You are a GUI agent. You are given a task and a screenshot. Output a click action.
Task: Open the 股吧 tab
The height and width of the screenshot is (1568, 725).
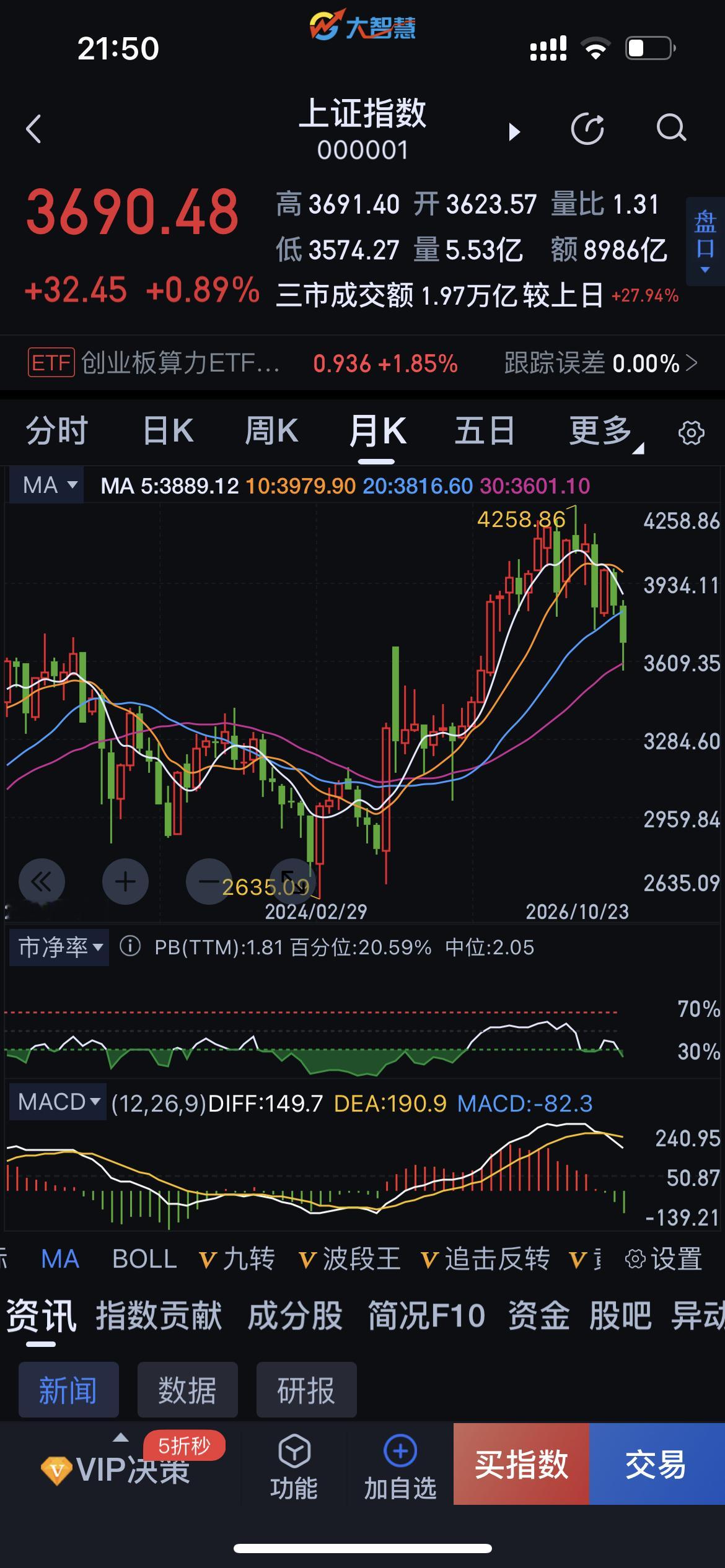point(620,1315)
